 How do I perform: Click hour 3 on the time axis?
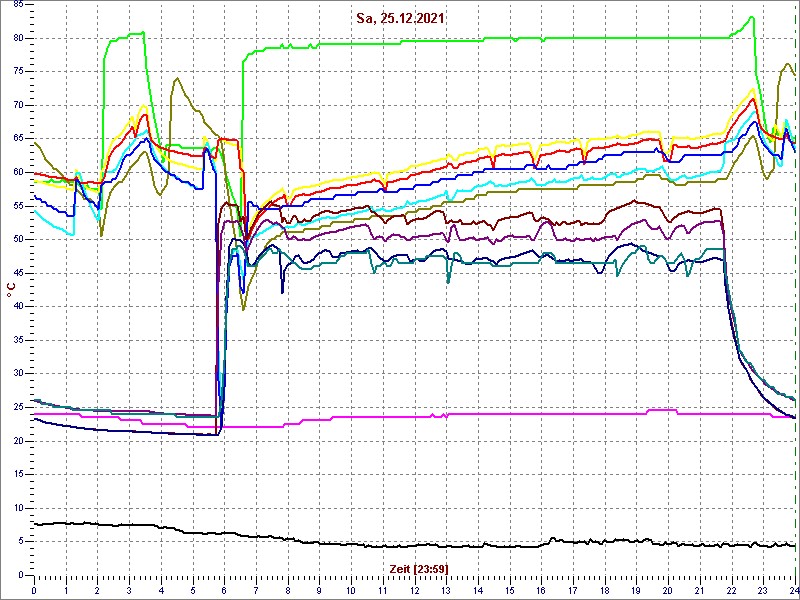[129, 589]
